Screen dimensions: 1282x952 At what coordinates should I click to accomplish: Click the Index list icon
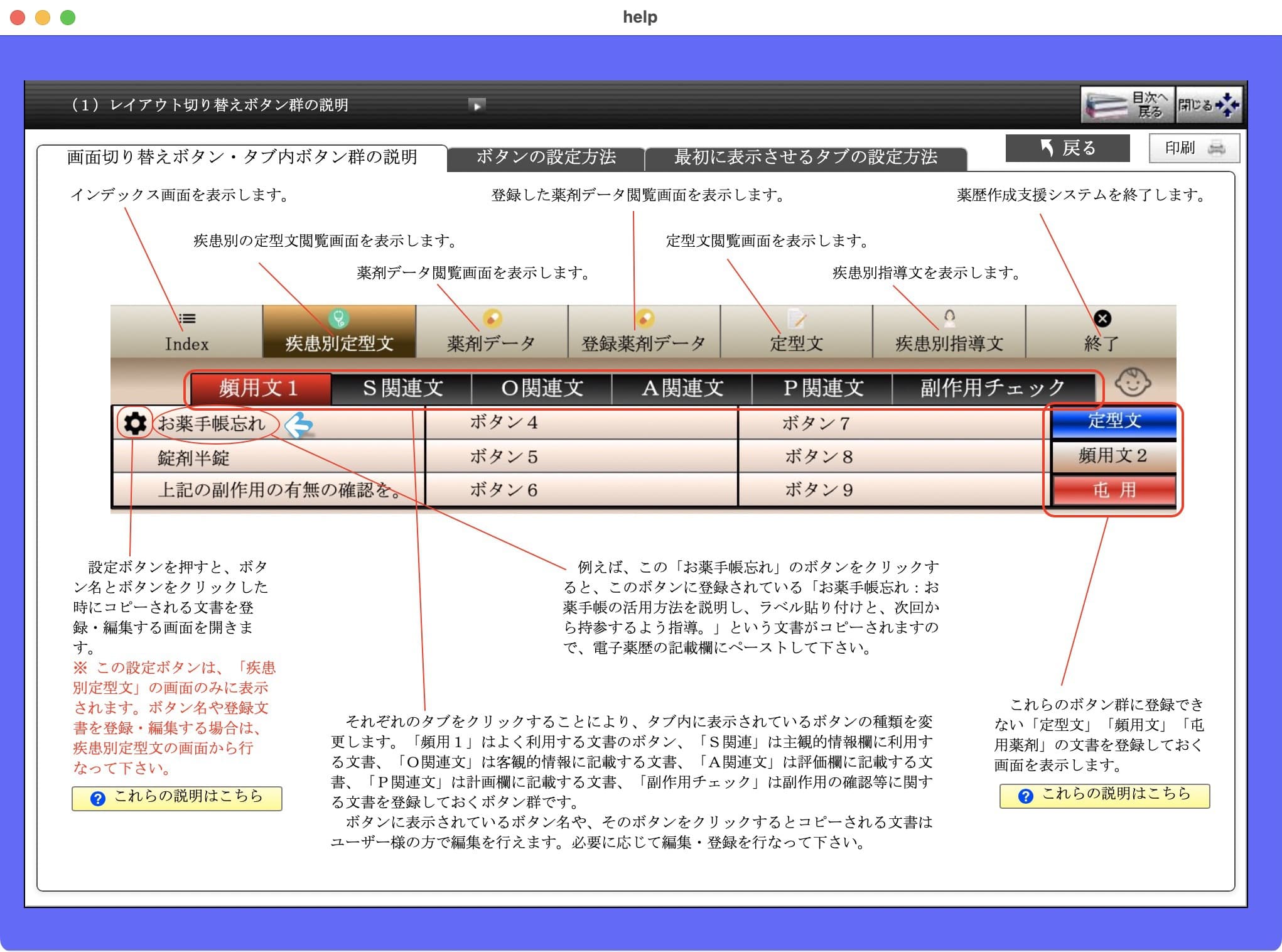(186, 319)
